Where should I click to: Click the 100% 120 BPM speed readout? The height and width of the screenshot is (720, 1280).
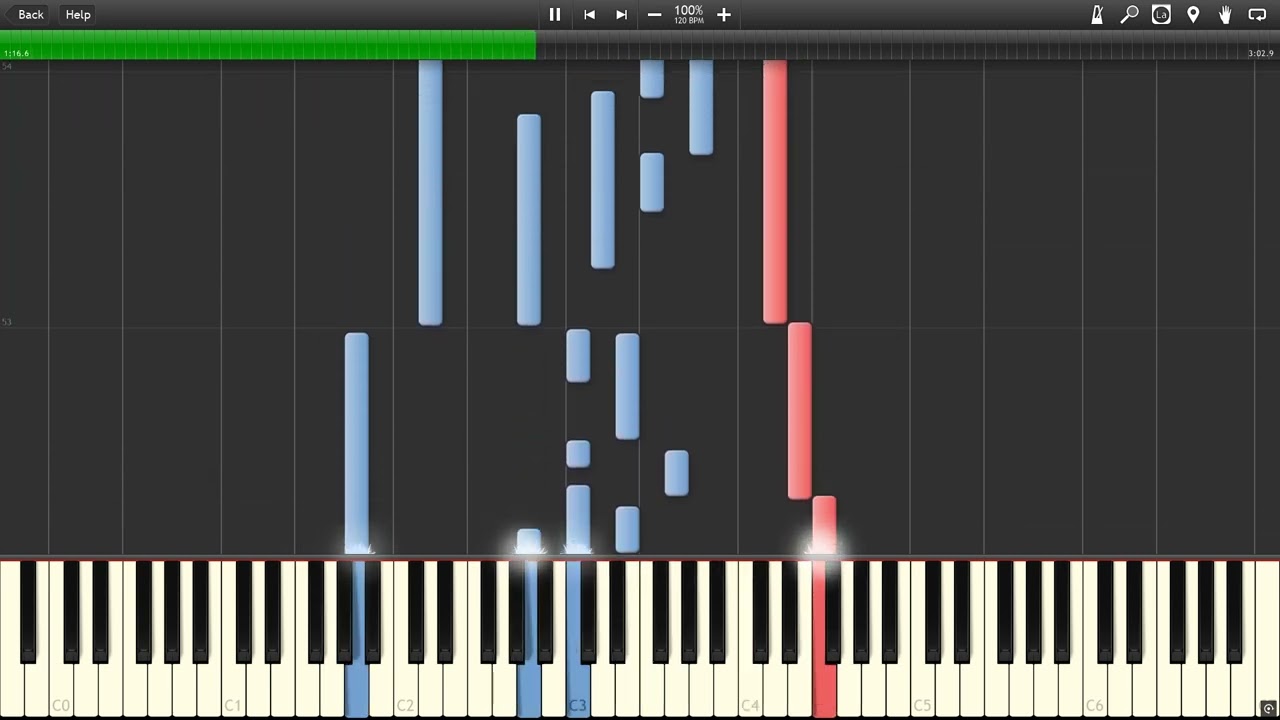click(x=688, y=14)
